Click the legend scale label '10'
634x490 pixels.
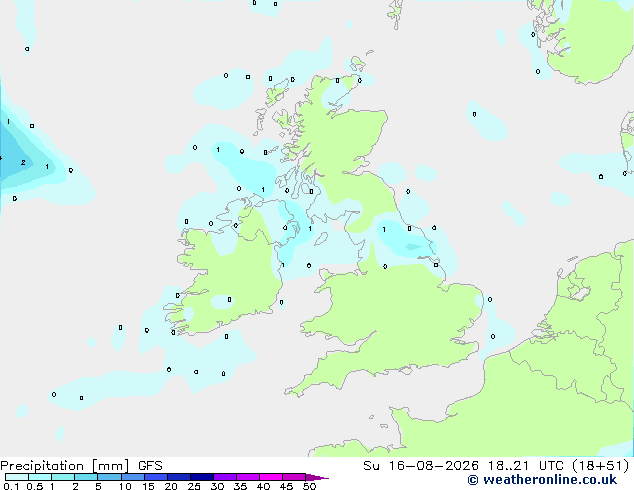pos(125,486)
